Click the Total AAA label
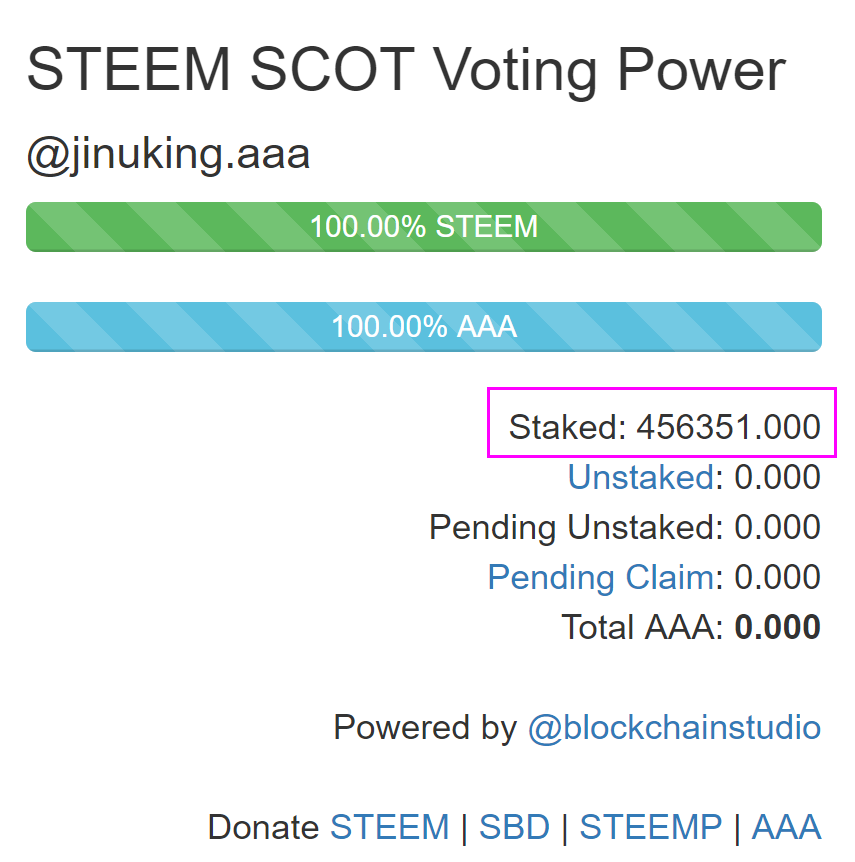The width and height of the screenshot is (855, 862). (640, 628)
